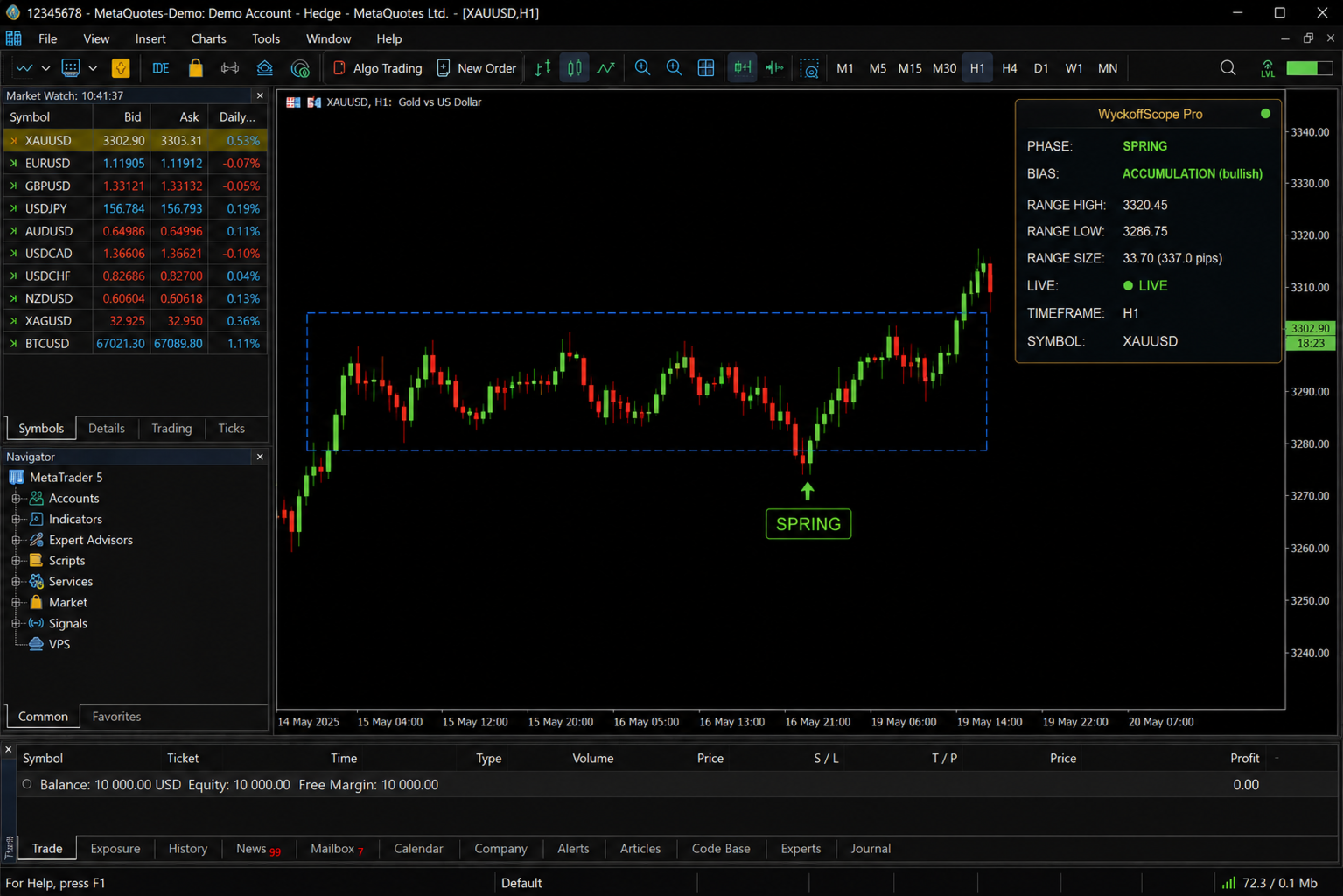The width and height of the screenshot is (1343, 896).
Task: Close the Toolbox panel
Action: (9, 750)
